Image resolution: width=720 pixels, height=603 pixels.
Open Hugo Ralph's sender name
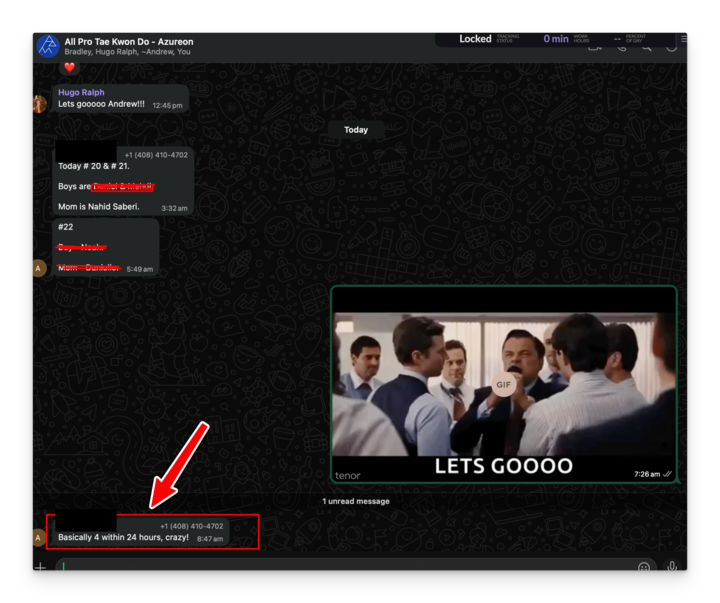click(x=81, y=92)
